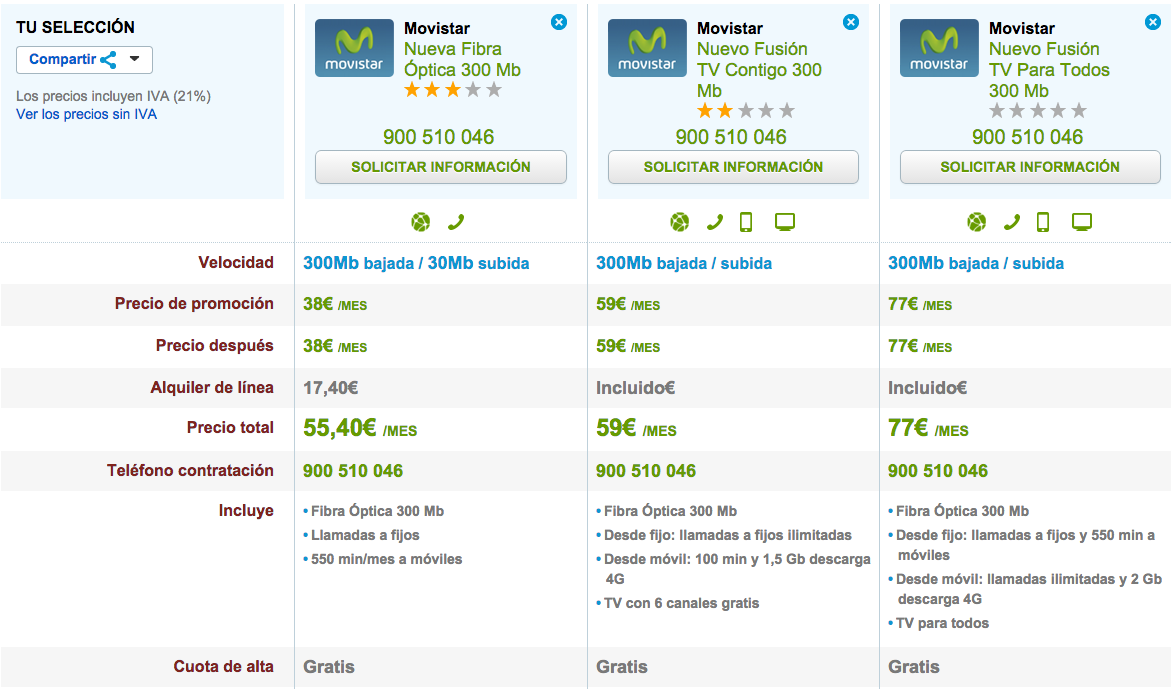Click the Movistar logo of Fusión TV Contigo plan
1176x689 pixels.
tap(647, 48)
